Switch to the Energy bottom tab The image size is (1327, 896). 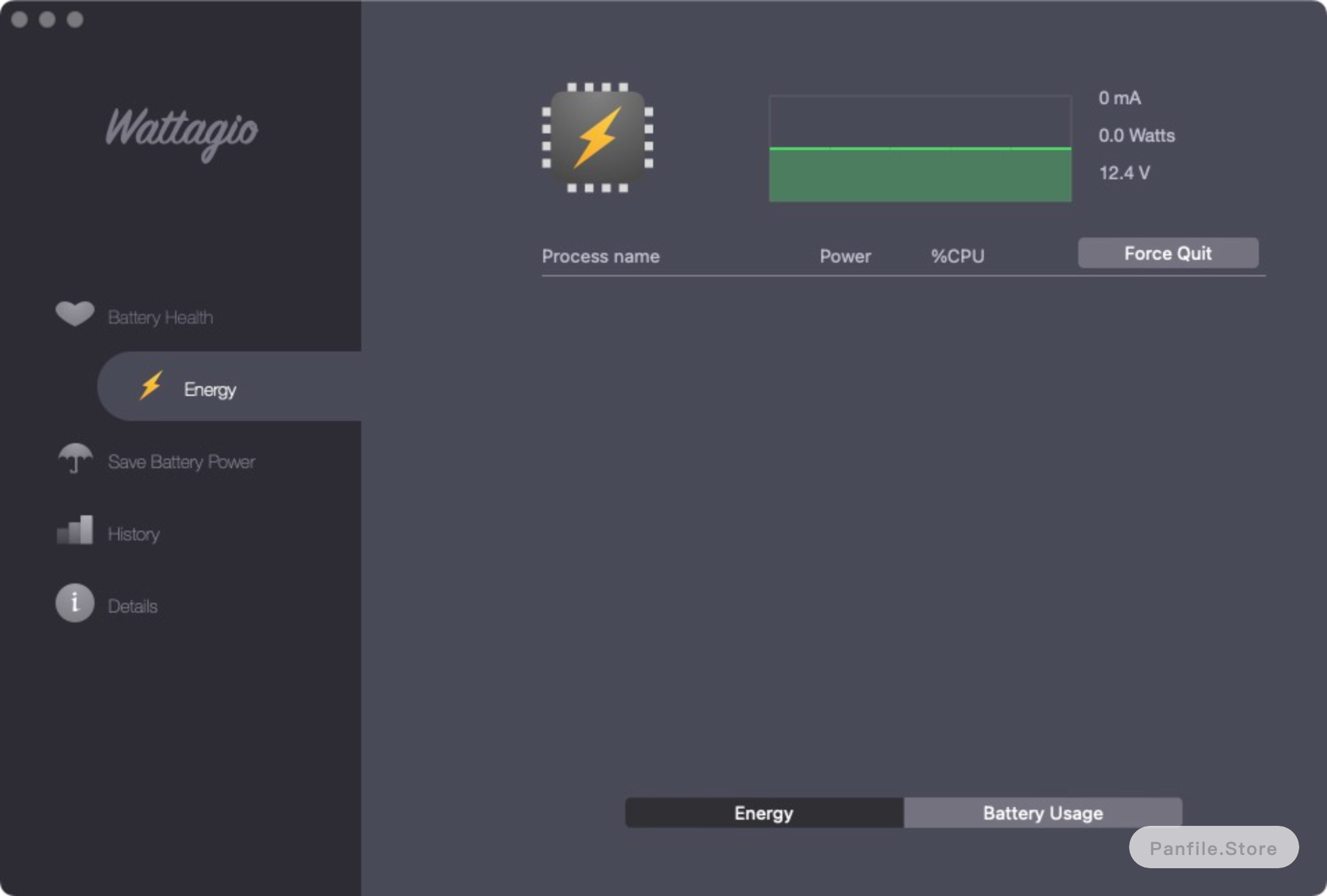tap(764, 813)
